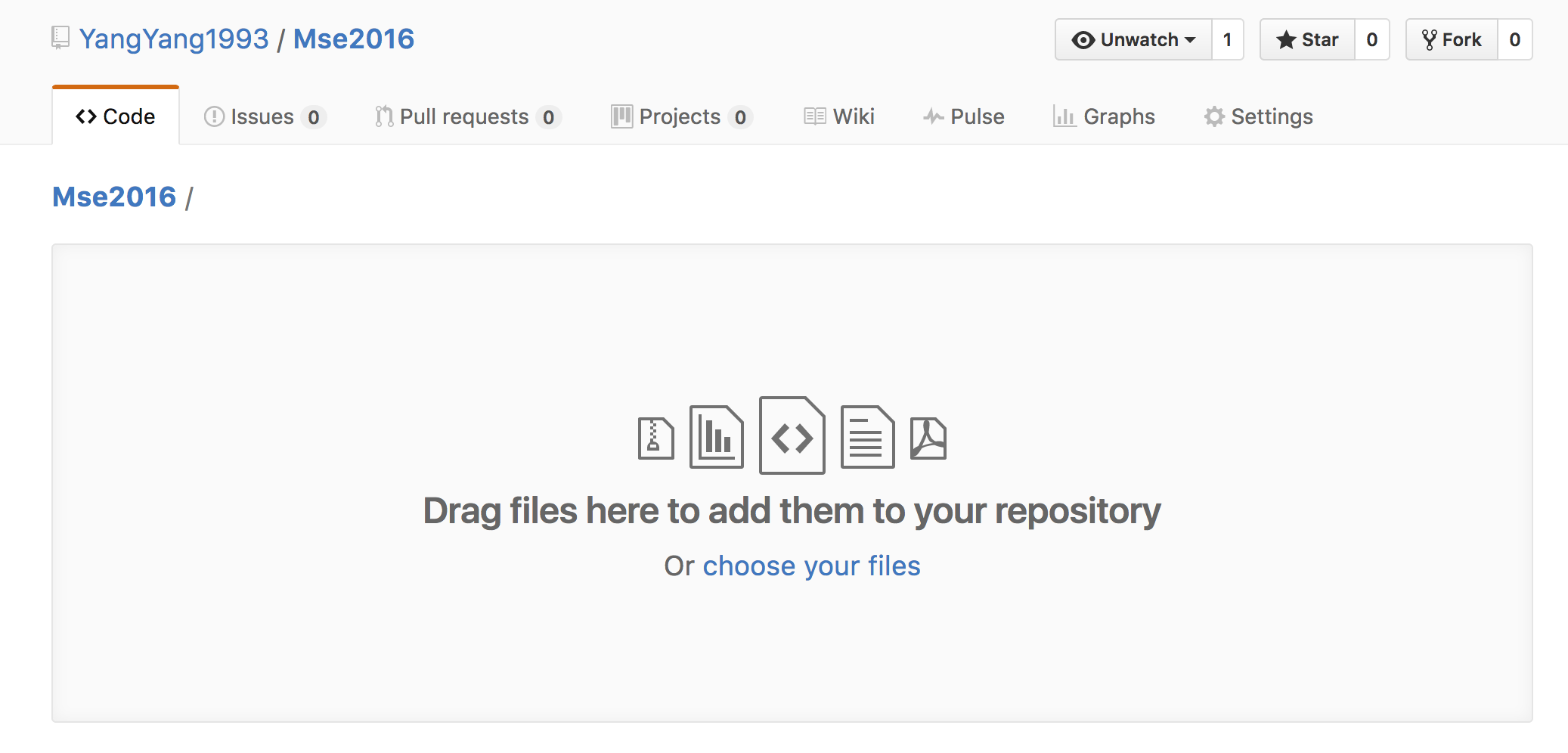1568x753 pixels.
Task: Open the Projects tab
Action: click(x=682, y=116)
